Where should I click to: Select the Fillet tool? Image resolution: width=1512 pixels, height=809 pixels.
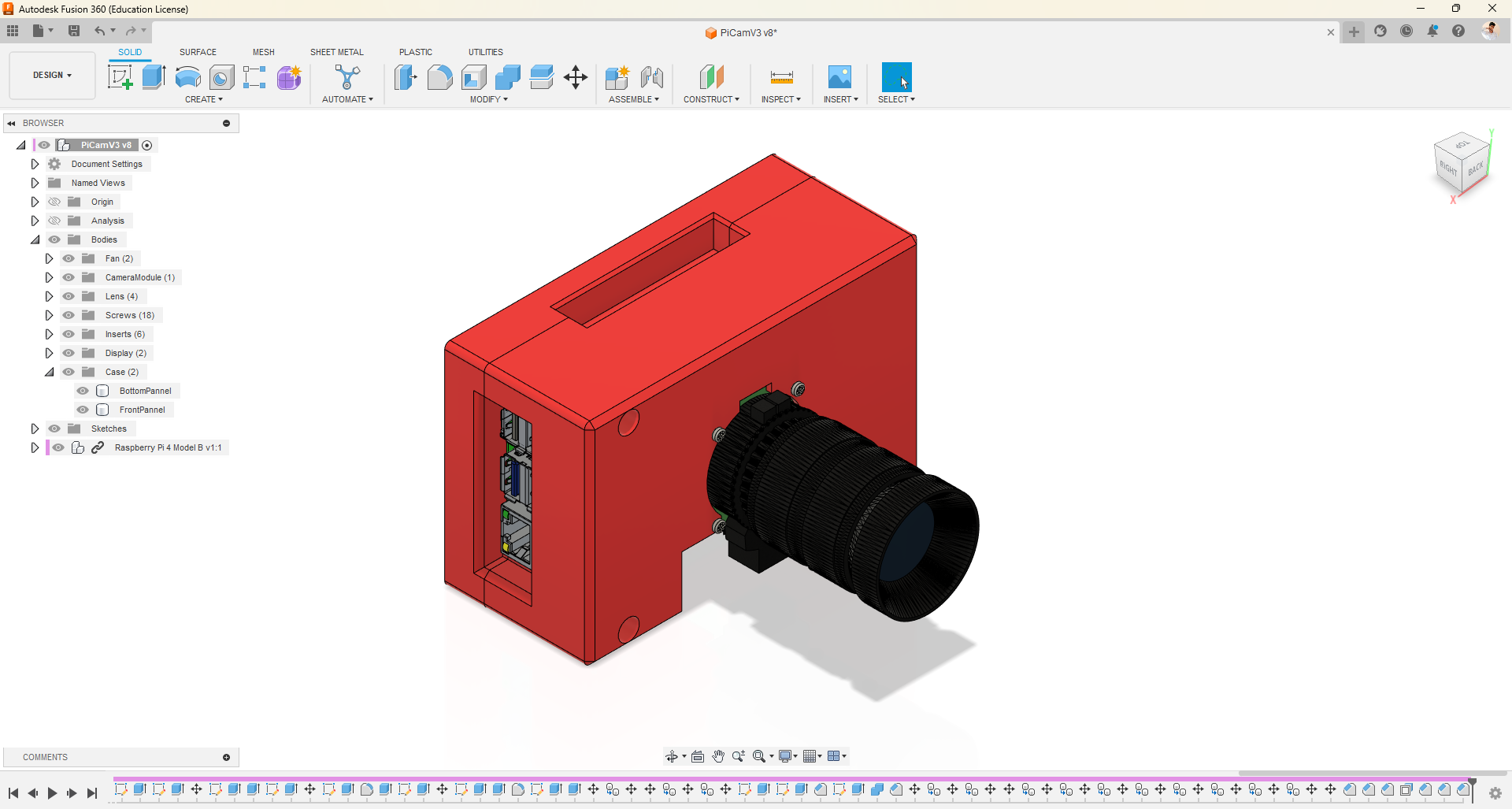pos(439,77)
